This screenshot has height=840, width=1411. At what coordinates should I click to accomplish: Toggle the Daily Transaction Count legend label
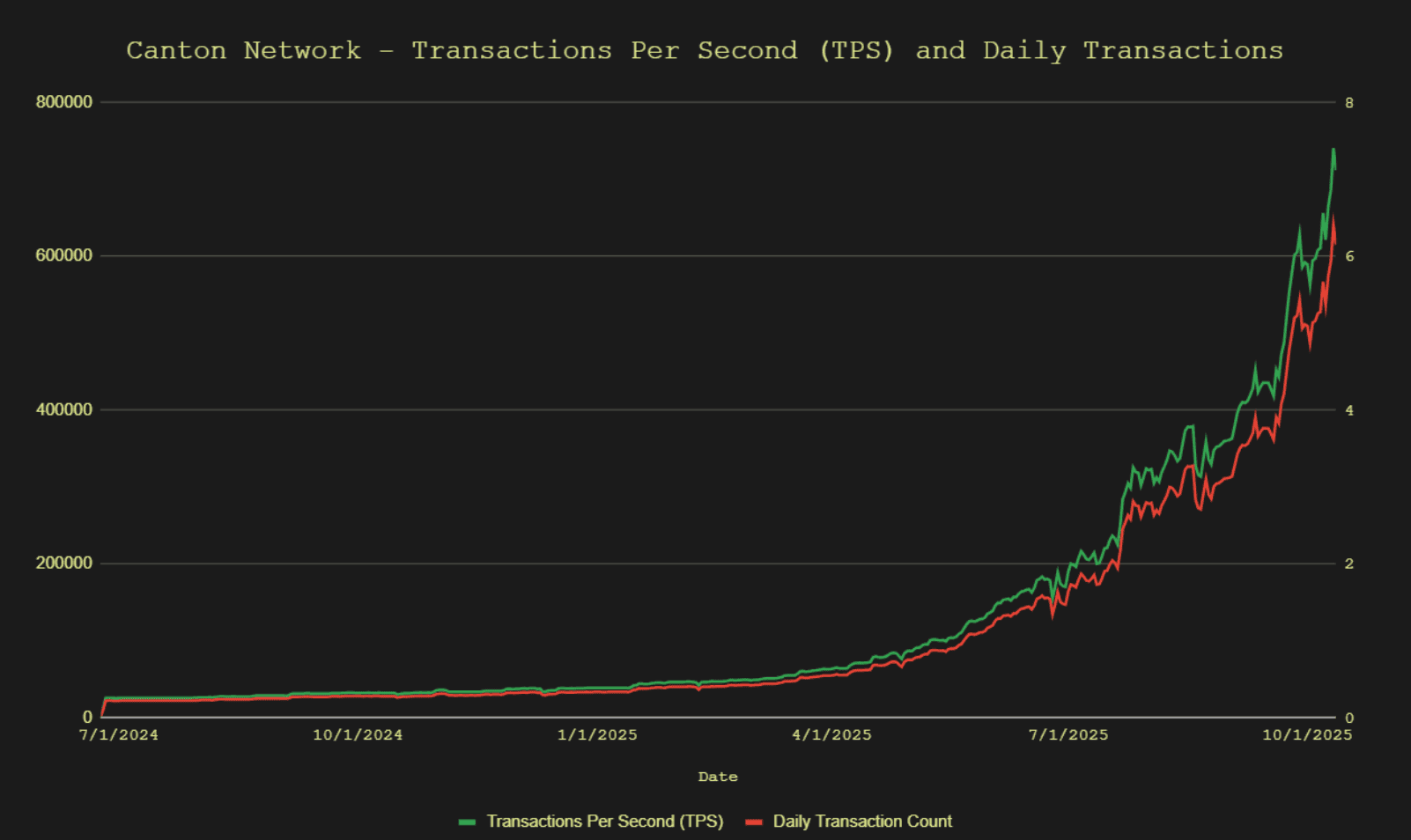861,822
